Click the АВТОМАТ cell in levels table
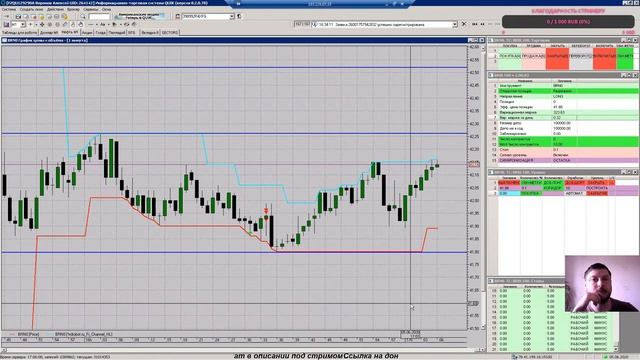Screen dimensions: 640x360 (575, 193)
